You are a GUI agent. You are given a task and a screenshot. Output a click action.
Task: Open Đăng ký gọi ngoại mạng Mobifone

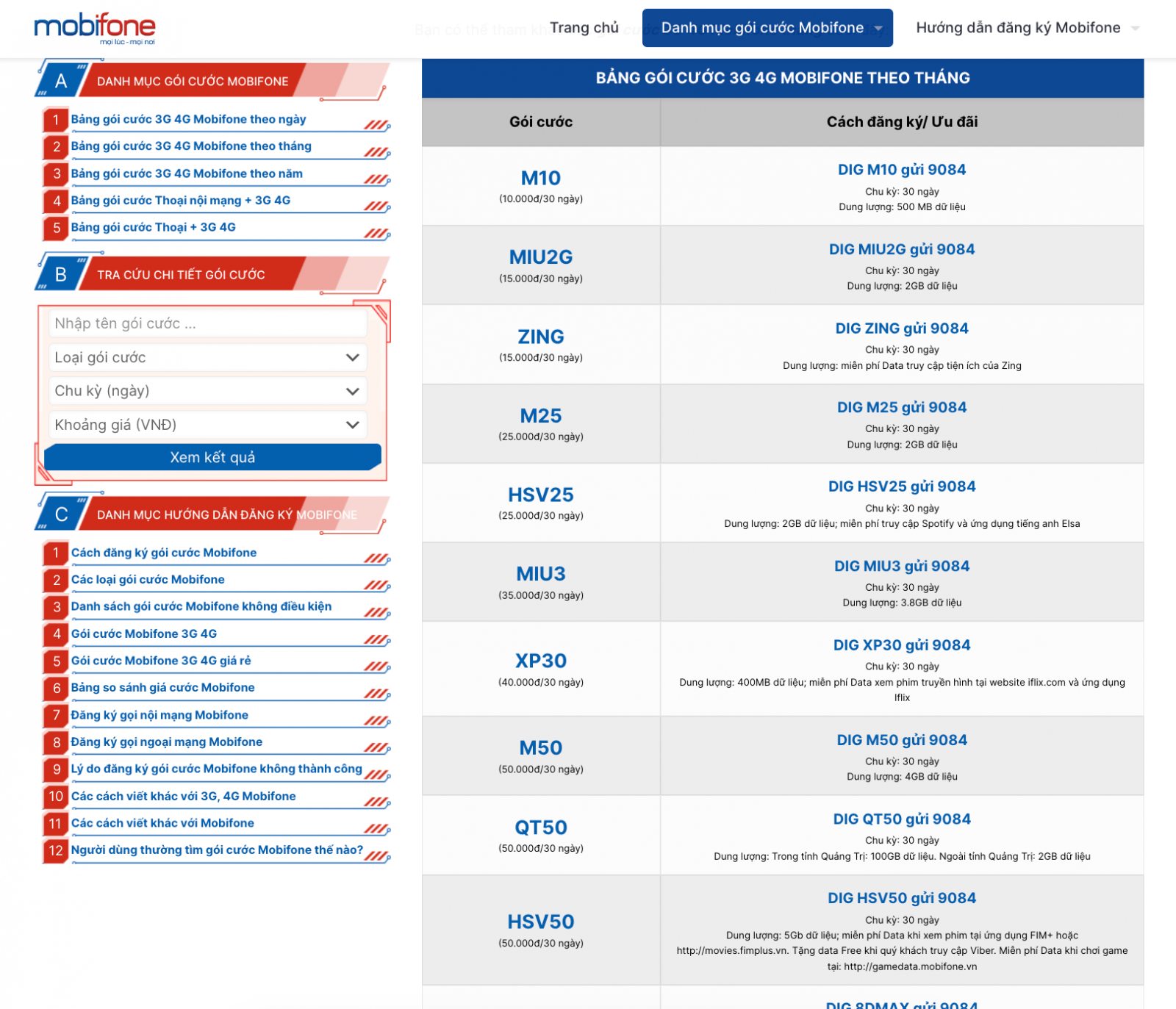[x=167, y=742]
